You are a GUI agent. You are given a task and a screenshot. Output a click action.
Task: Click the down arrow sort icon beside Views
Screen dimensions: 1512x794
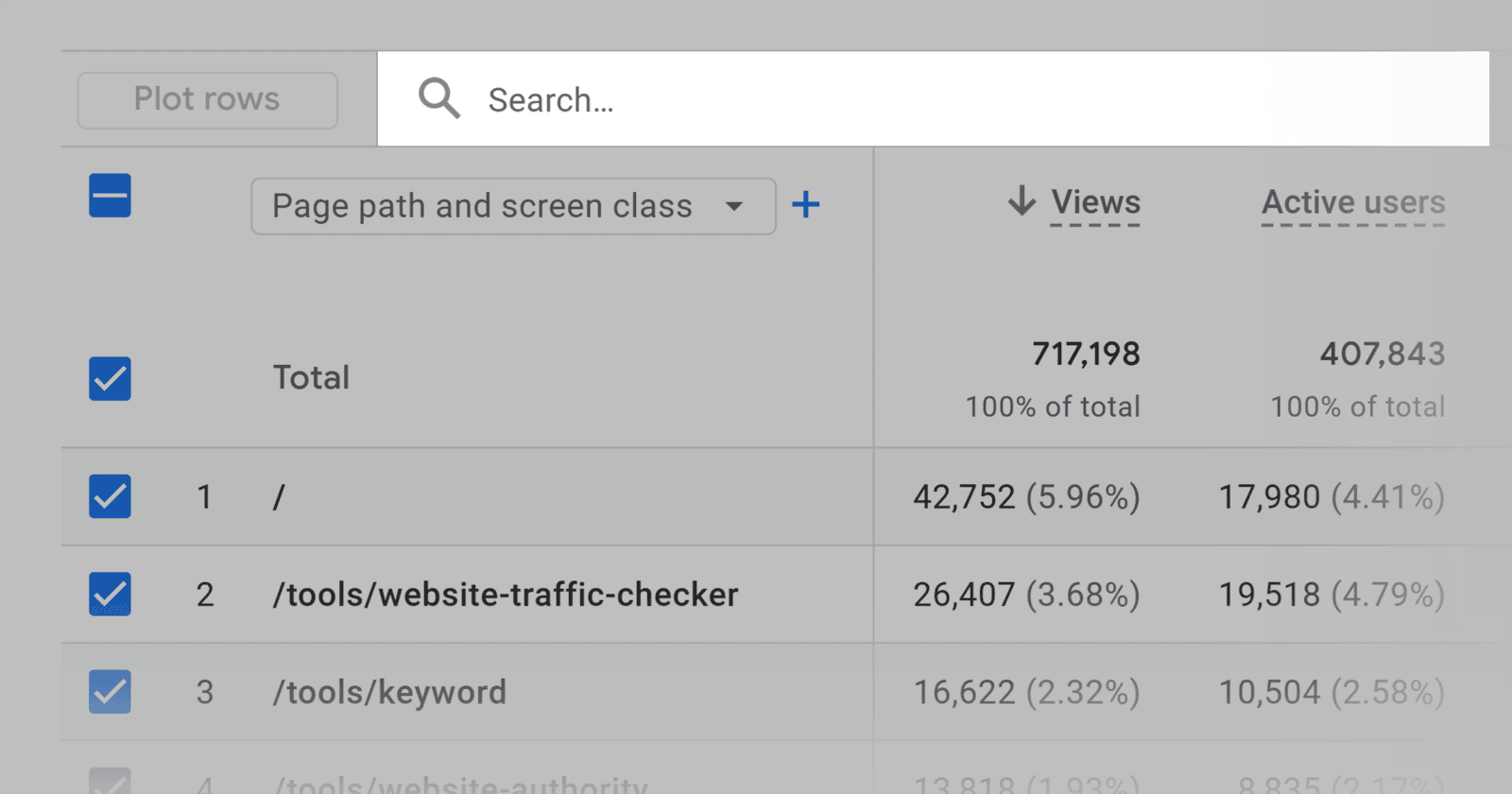[1022, 200]
